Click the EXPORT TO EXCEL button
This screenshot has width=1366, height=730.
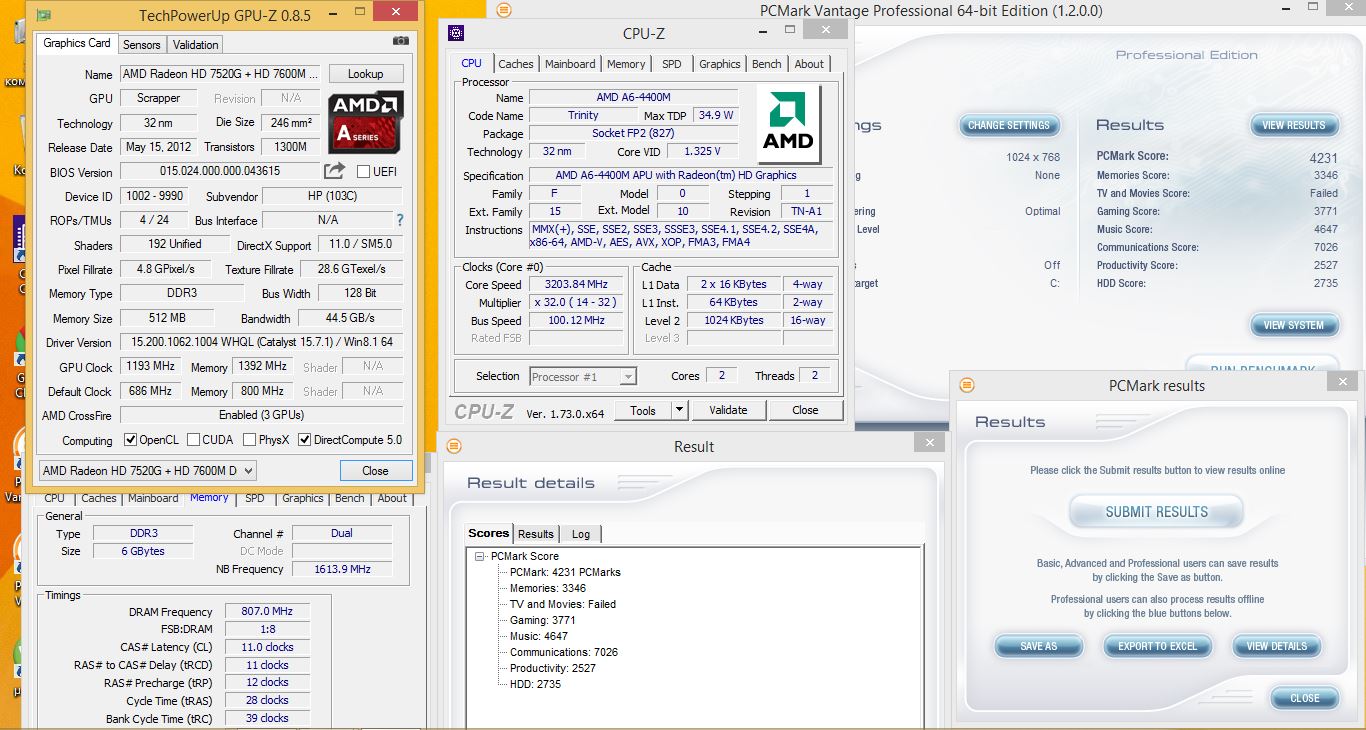[1158, 646]
